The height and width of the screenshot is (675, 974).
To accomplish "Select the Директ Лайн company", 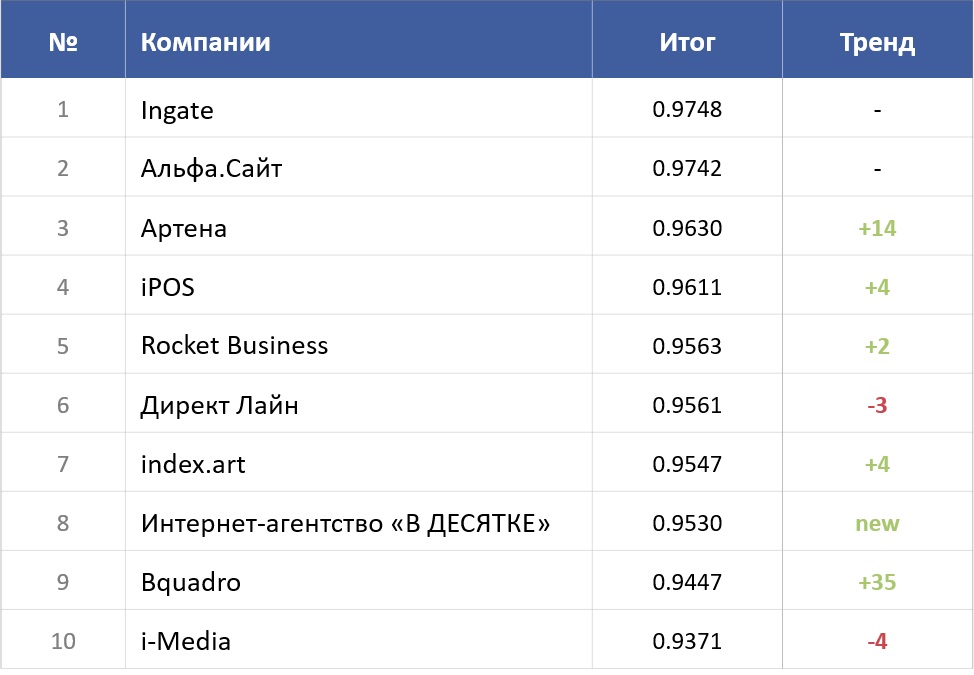I will [x=219, y=405].
